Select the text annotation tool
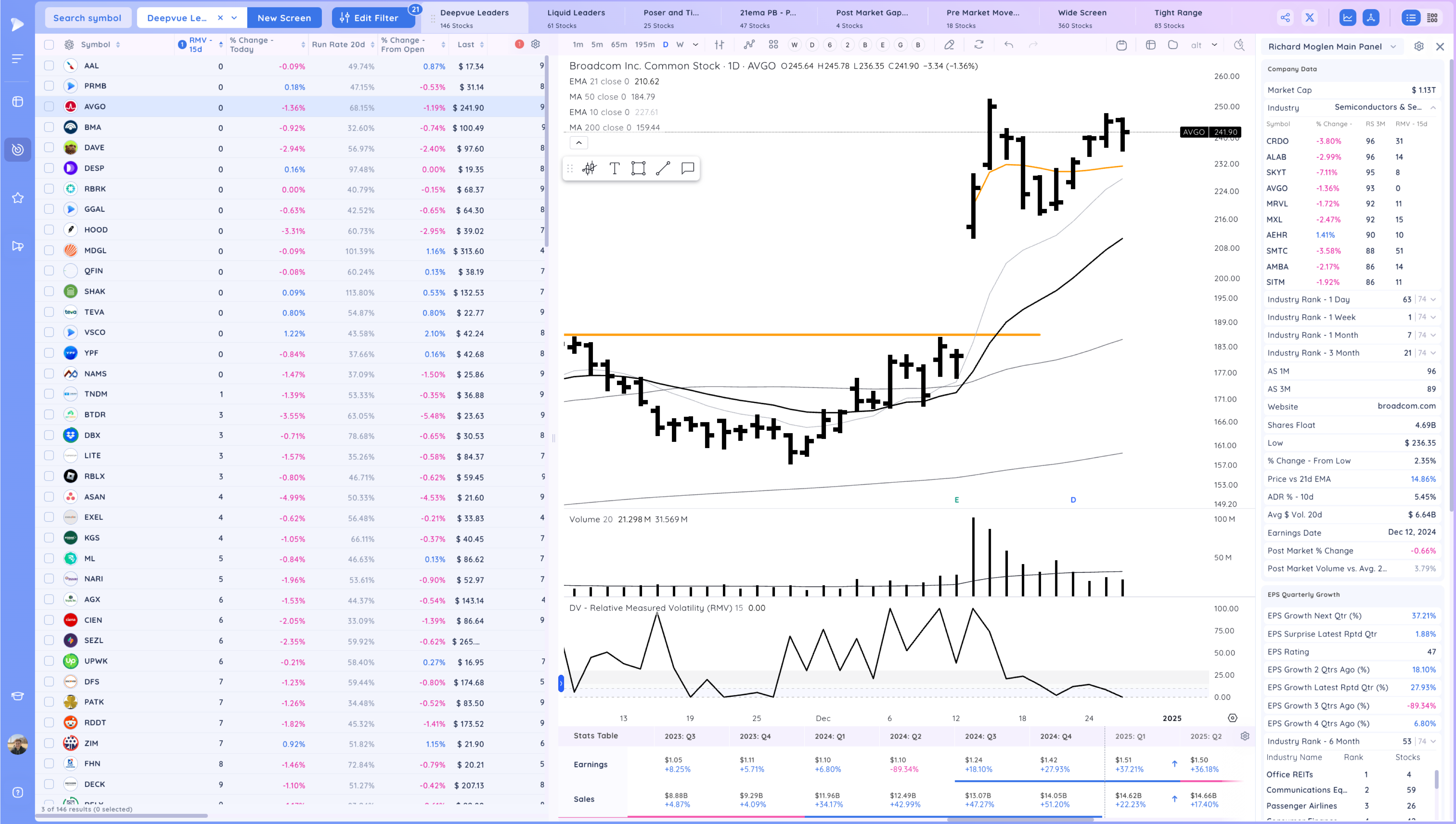The image size is (1456, 824). 614,168
